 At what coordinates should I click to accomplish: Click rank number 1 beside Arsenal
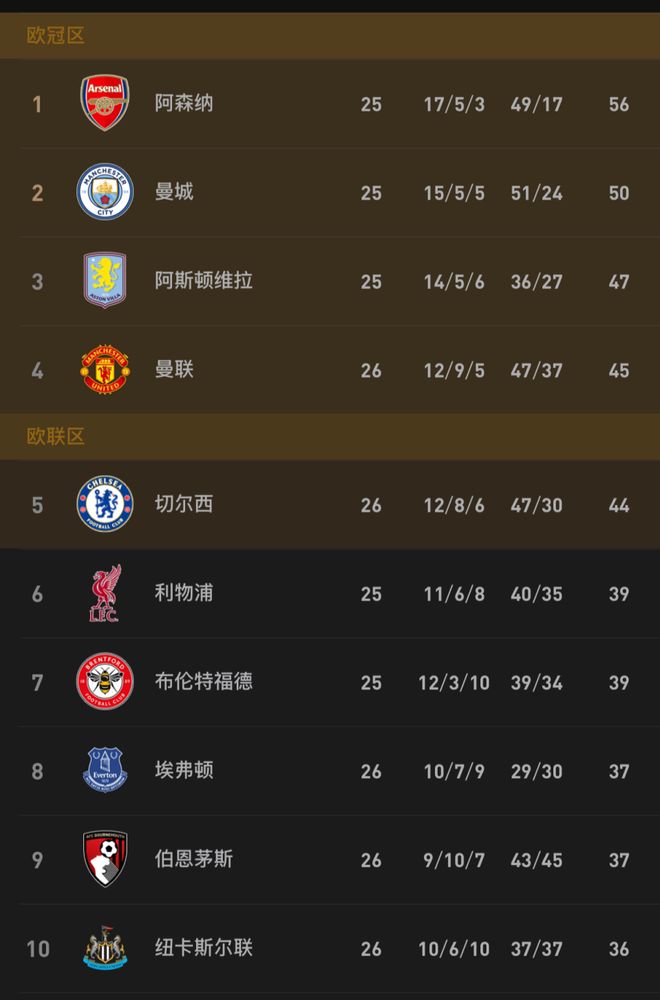pyautogui.click(x=37, y=104)
